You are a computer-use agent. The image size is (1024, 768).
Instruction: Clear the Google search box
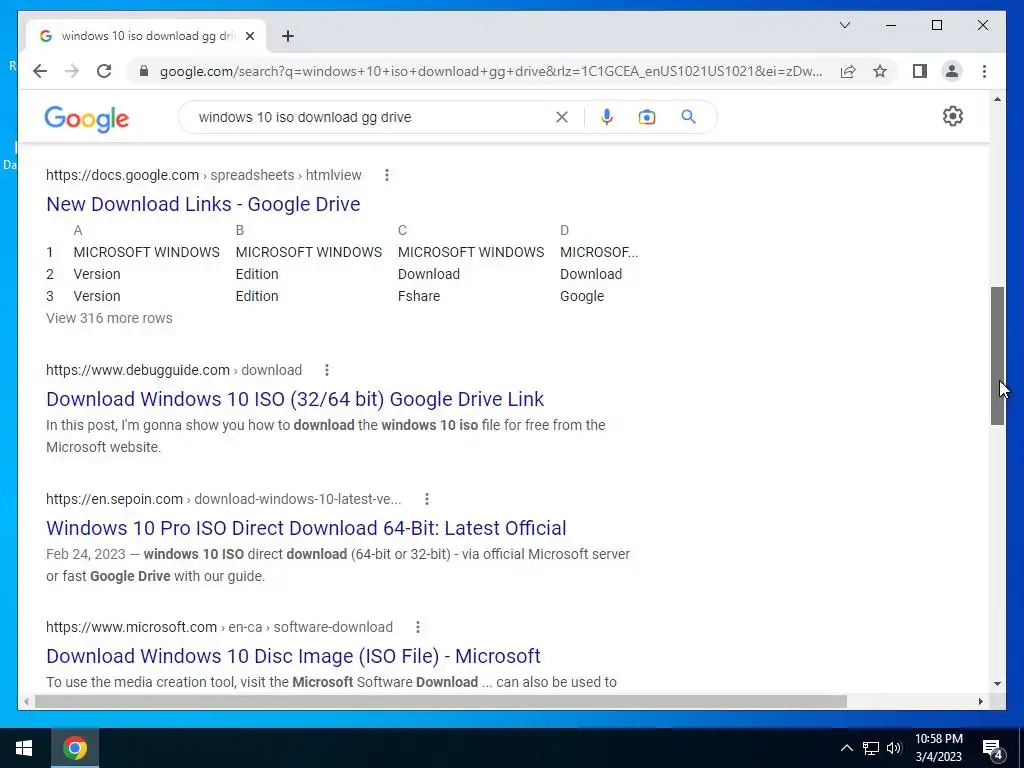562,117
